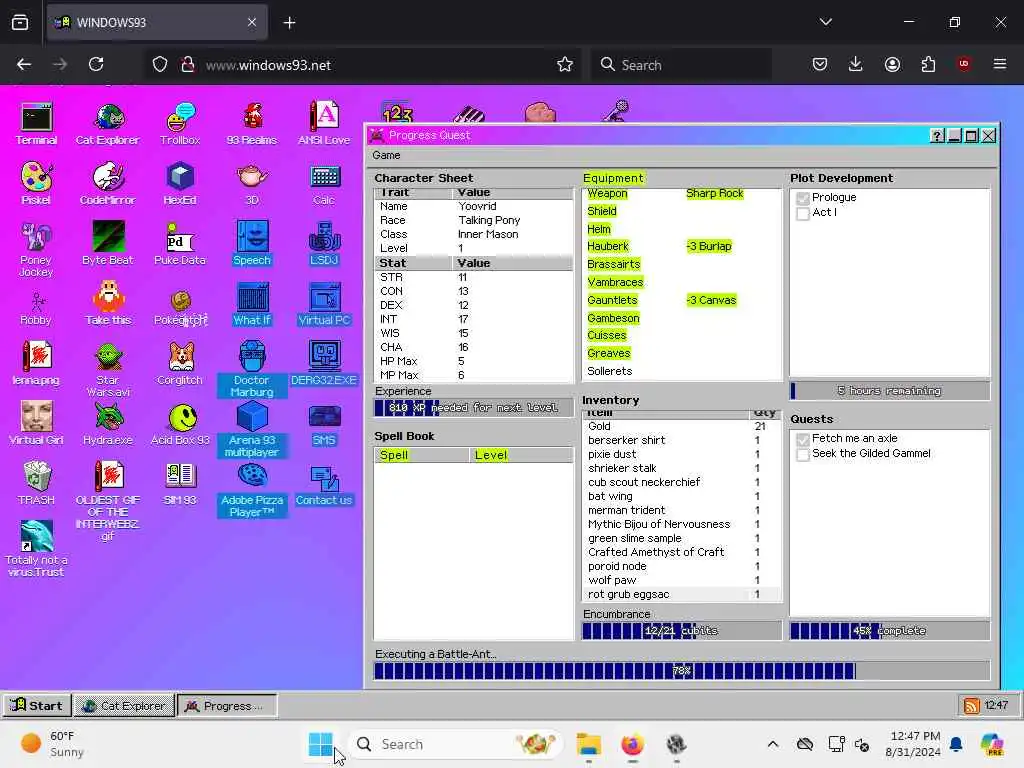Open the Byte Beat icon

[x=108, y=243]
